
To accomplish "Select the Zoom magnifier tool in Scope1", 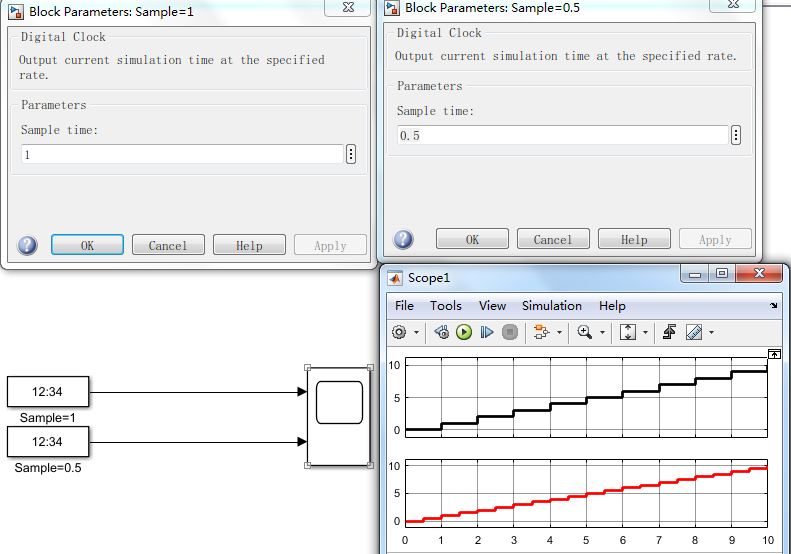I will [x=585, y=333].
